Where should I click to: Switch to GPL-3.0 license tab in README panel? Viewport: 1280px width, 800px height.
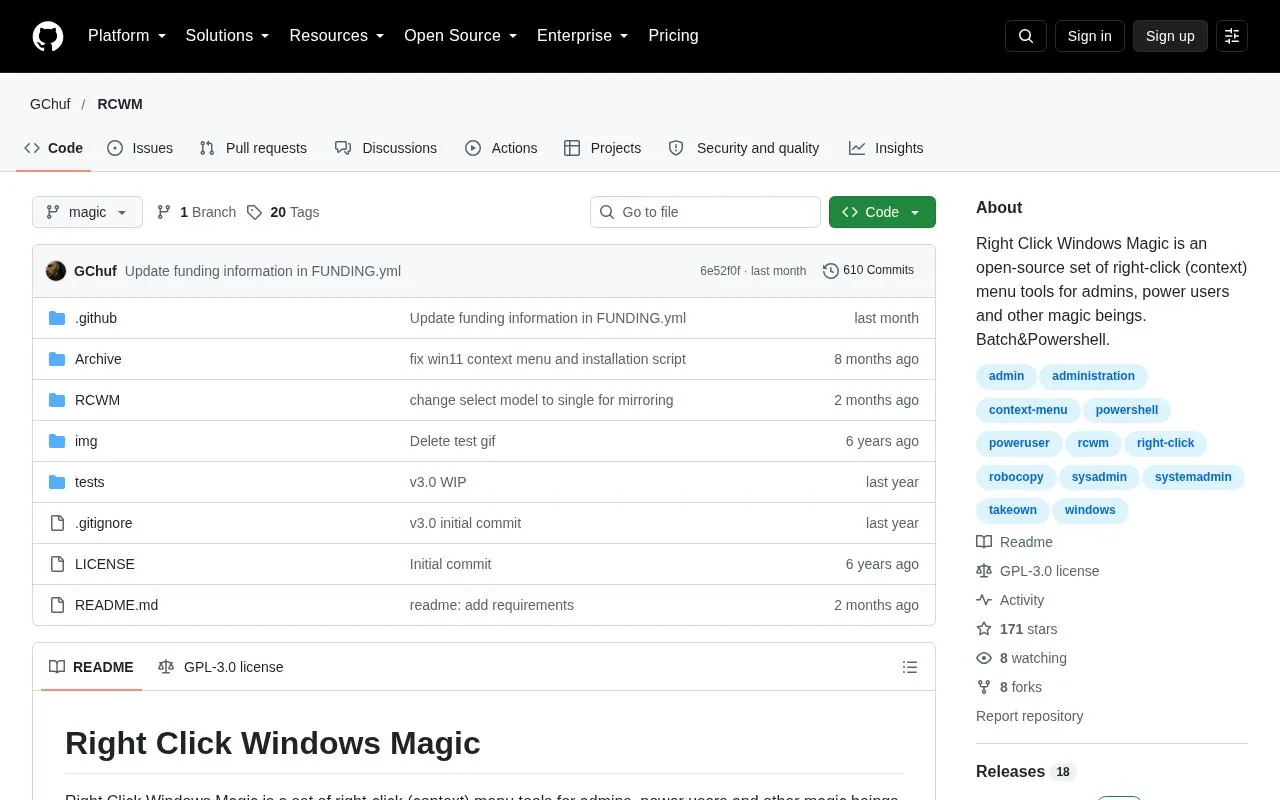point(221,667)
